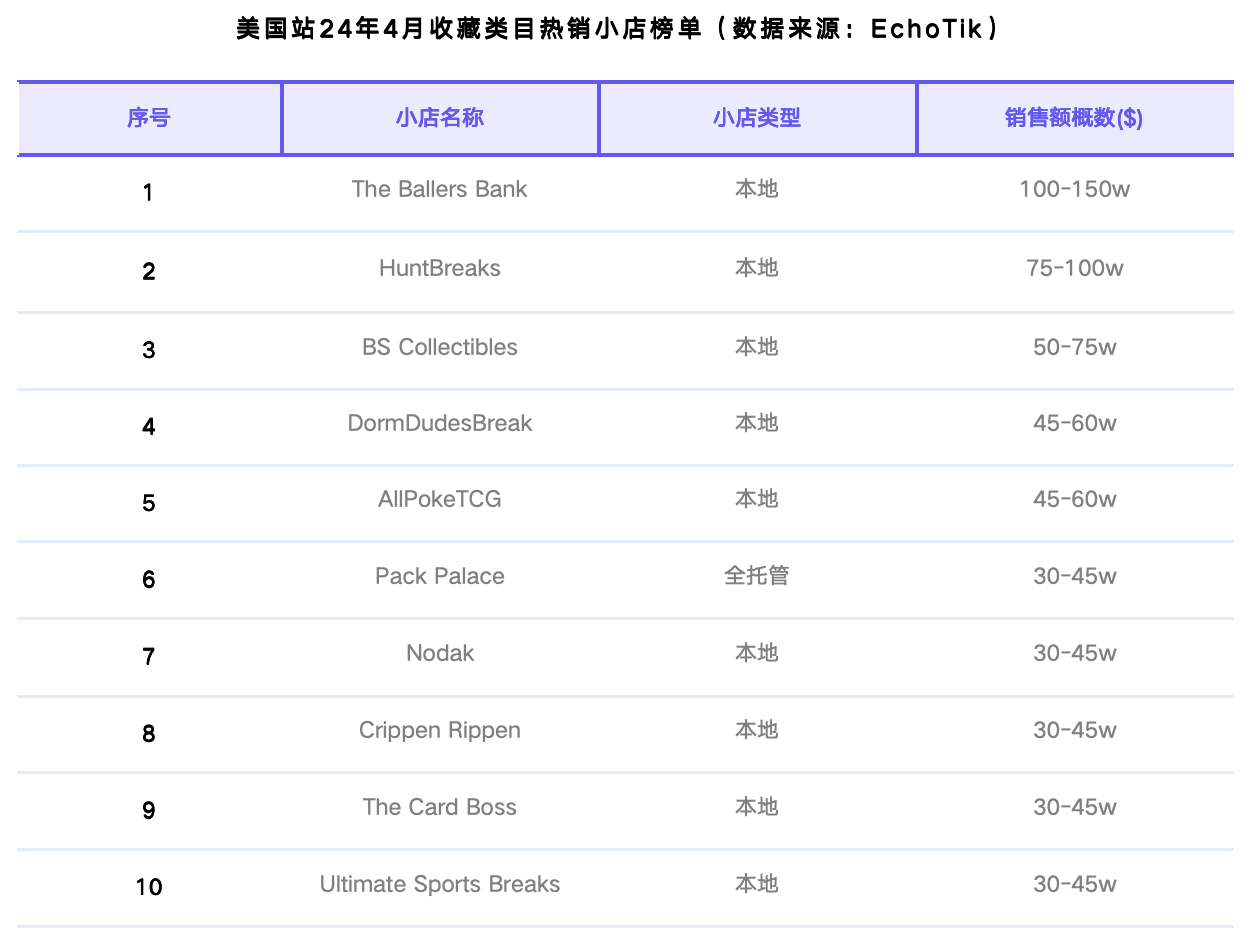Viewport: 1256px width, 950px height.
Task: Select the 50-75w sales amount cell
Action: tap(1074, 347)
